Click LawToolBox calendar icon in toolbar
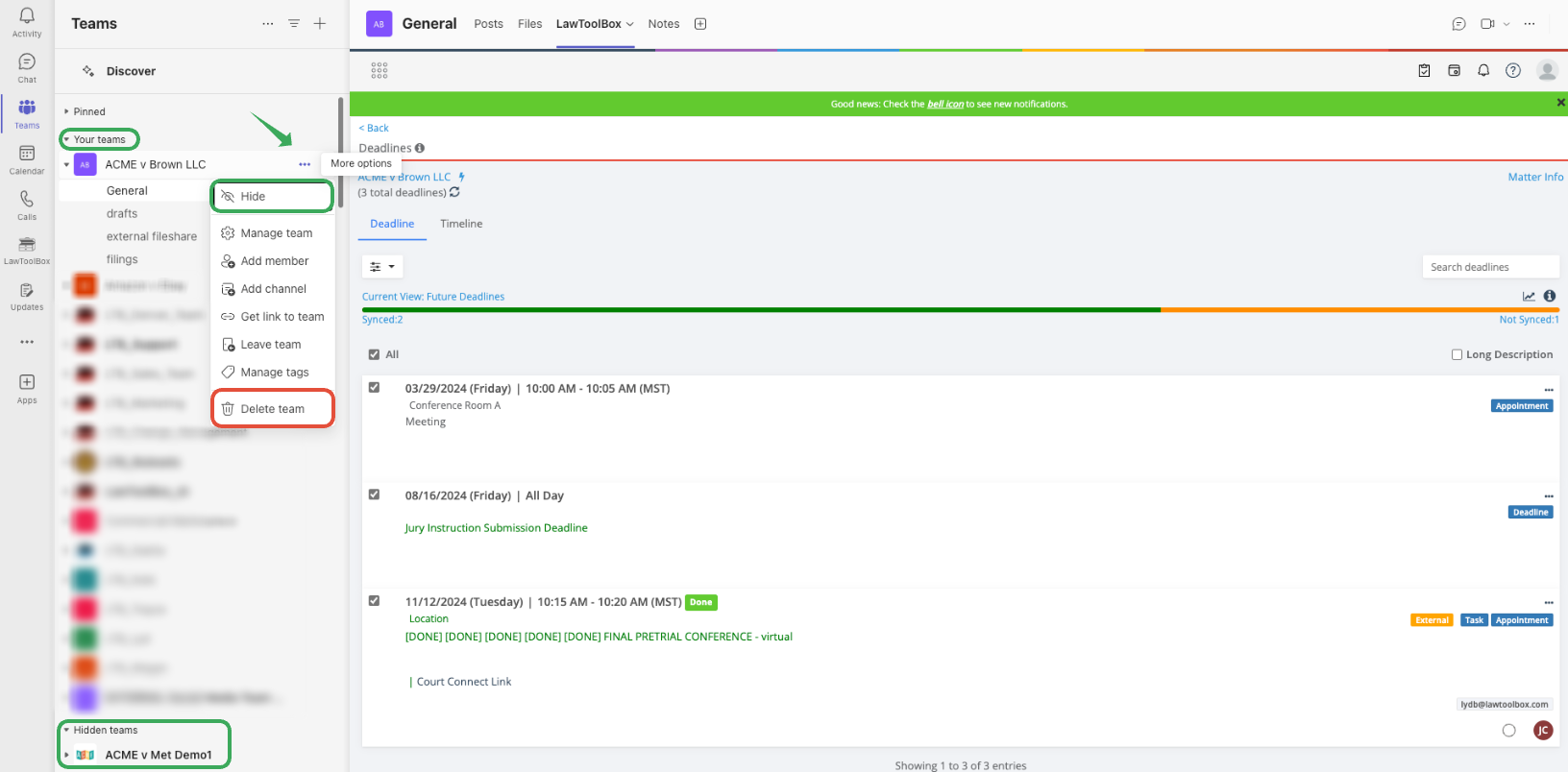The width and height of the screenshot is (1568, 772). (1454, 70)
